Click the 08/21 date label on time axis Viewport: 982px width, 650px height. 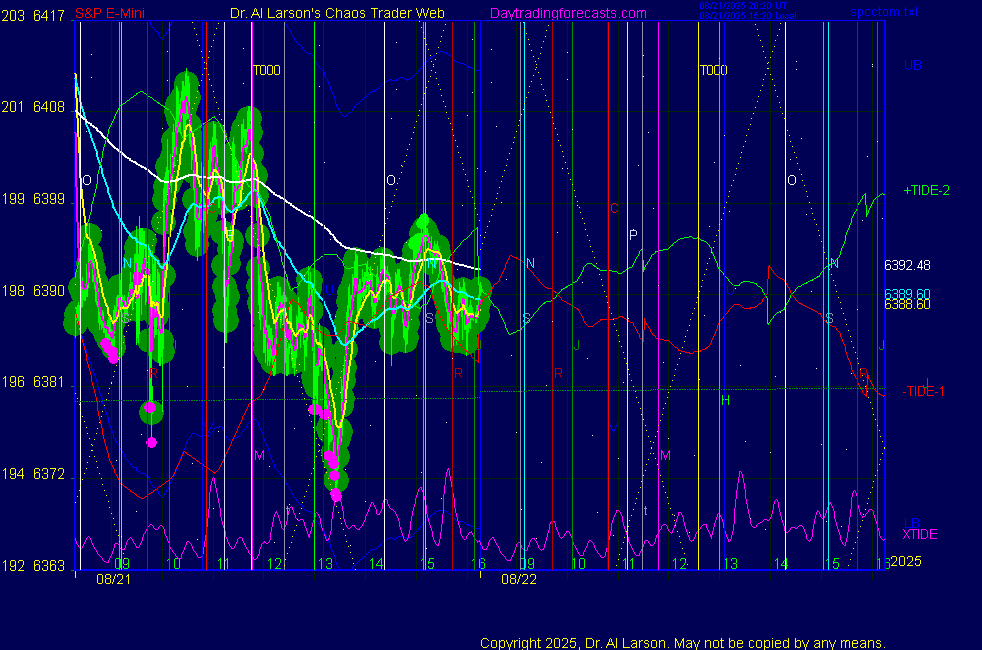113,579
